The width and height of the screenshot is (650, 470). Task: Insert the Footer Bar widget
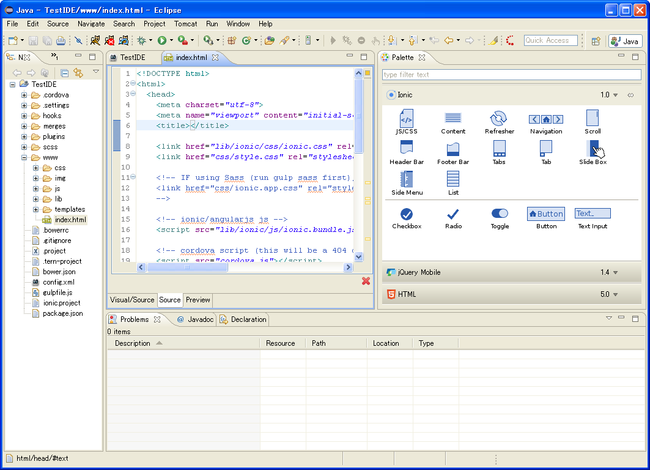[x=453, y=153]
